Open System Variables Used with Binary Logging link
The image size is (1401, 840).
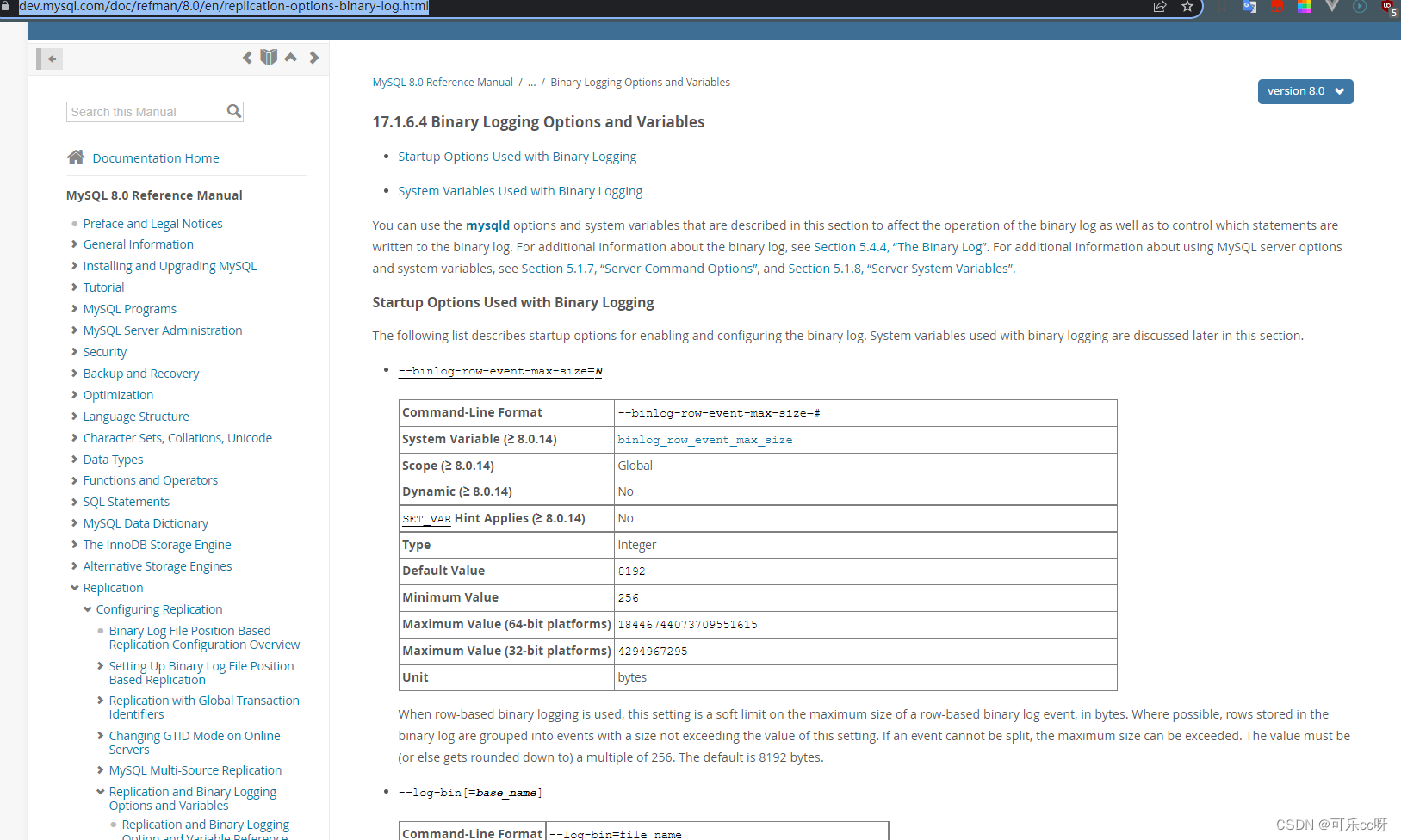520,191
